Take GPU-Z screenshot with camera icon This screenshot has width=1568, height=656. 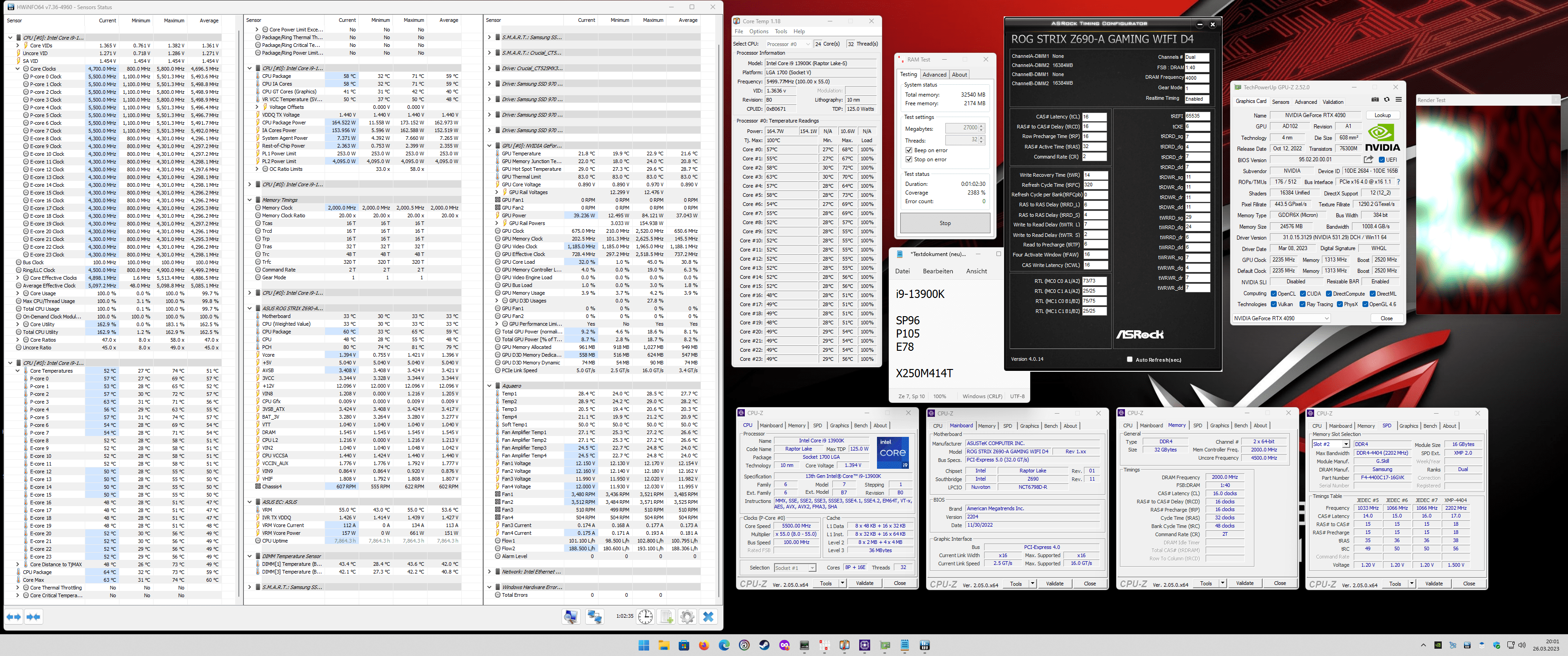pyautogui.click(x=1375, y=100)
